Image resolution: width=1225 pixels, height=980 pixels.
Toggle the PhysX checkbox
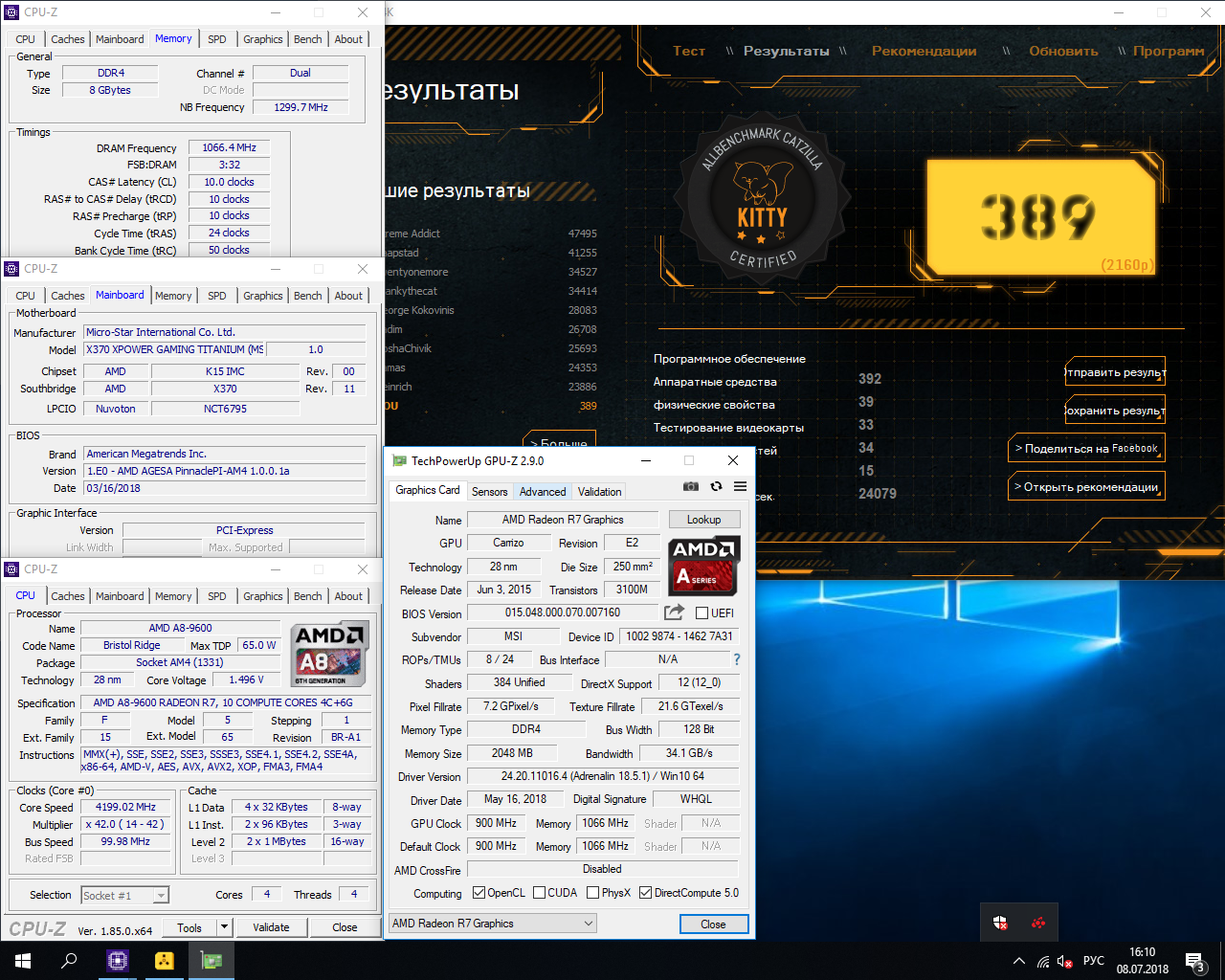pos(592,893)
